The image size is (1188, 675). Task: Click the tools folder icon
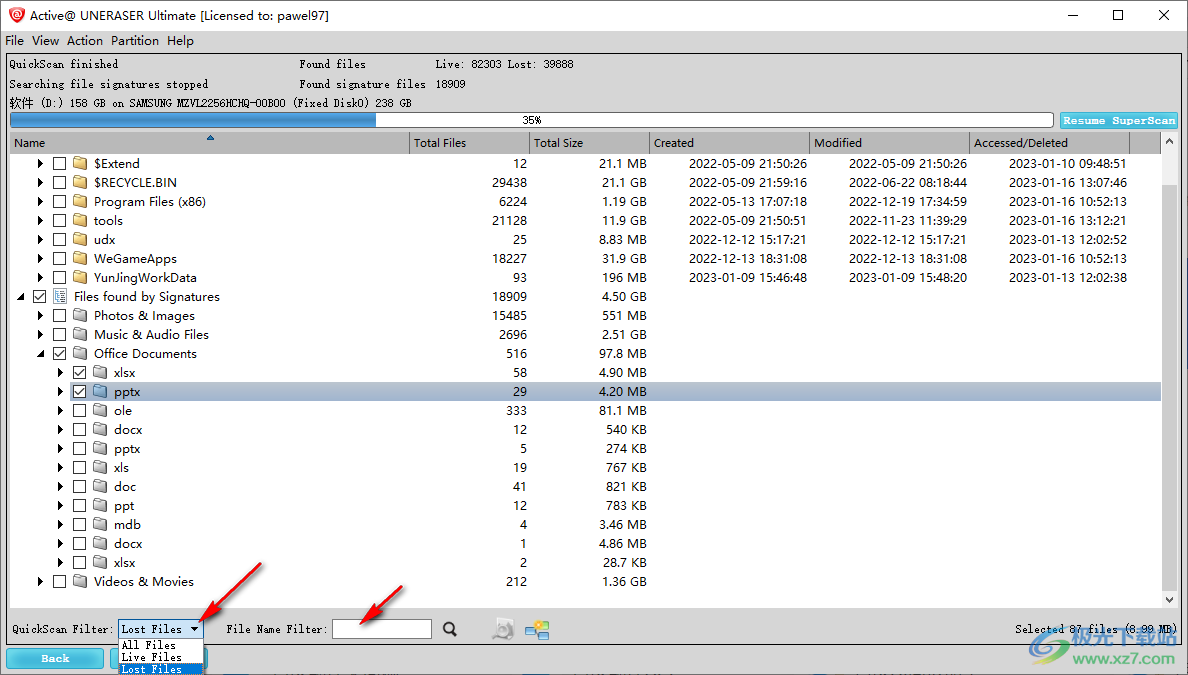click(x=80, y=220)
